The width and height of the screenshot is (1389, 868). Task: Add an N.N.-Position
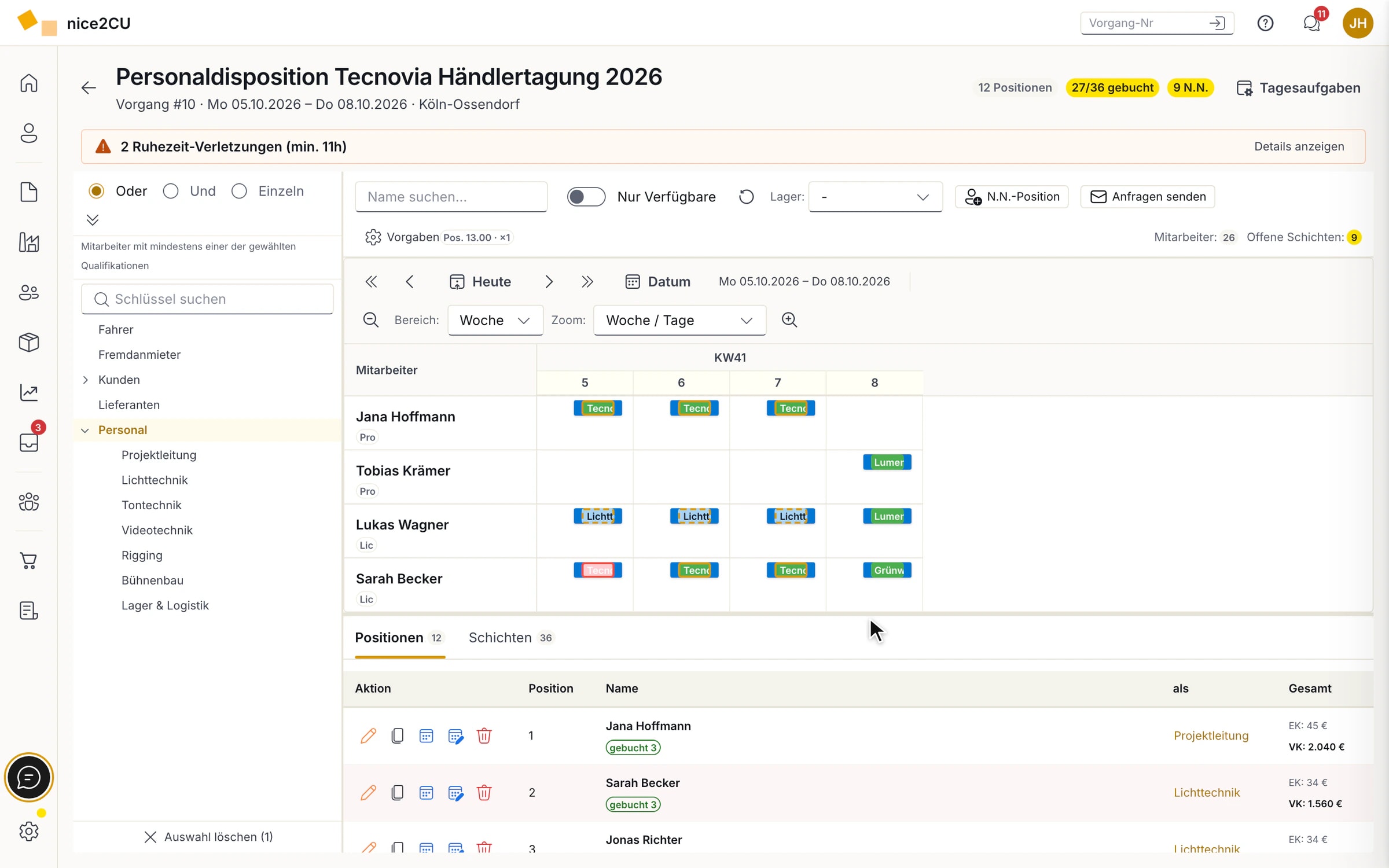pyautogui.click(x=1011, y=197)
